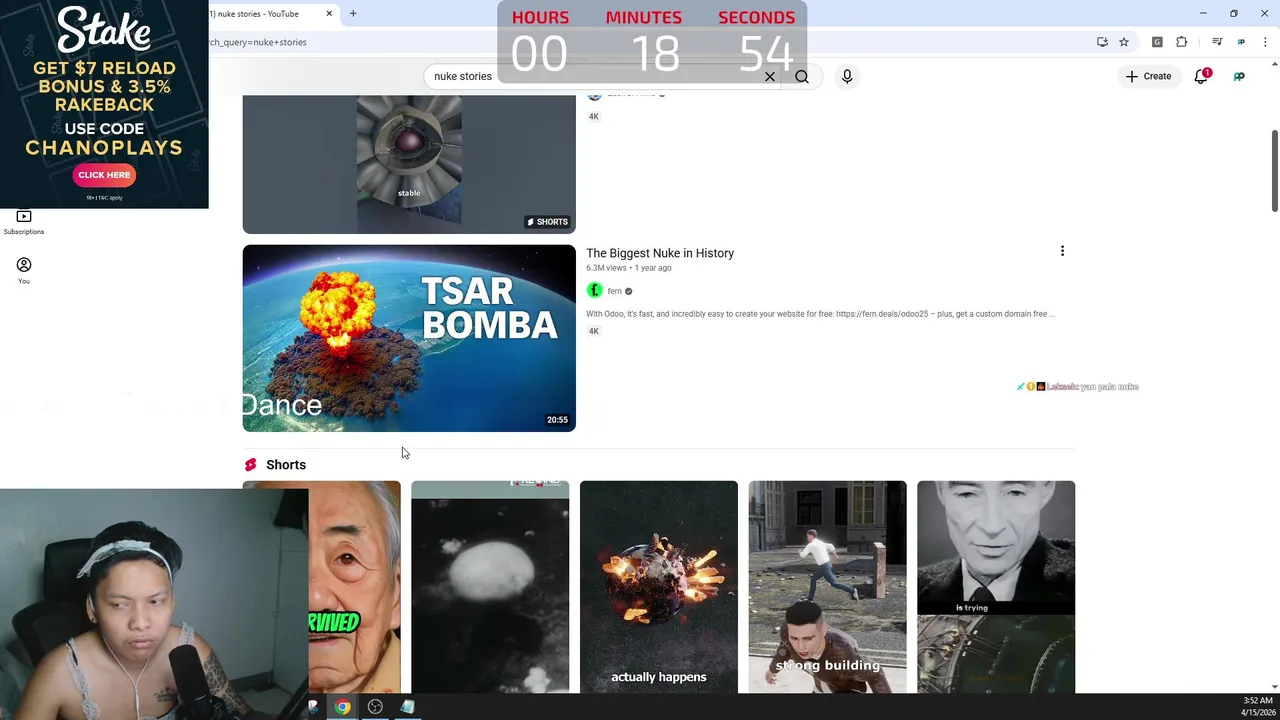
Task: Click the Shorts section heading
Action: (286, 465)
